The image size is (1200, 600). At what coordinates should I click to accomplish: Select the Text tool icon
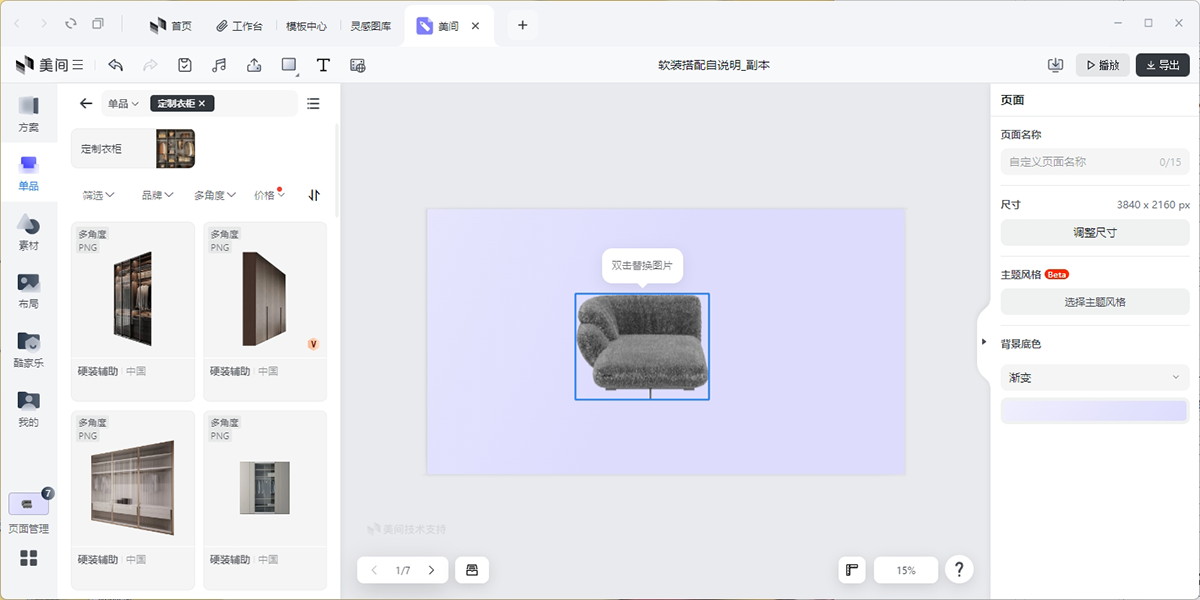323,65
